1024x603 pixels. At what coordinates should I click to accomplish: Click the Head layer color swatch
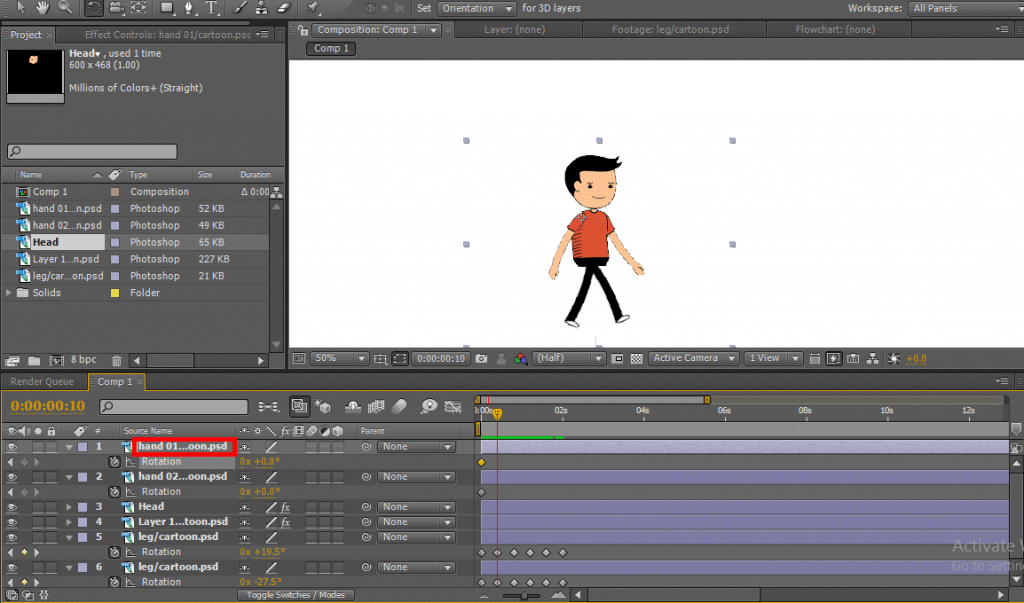point(81,507)
